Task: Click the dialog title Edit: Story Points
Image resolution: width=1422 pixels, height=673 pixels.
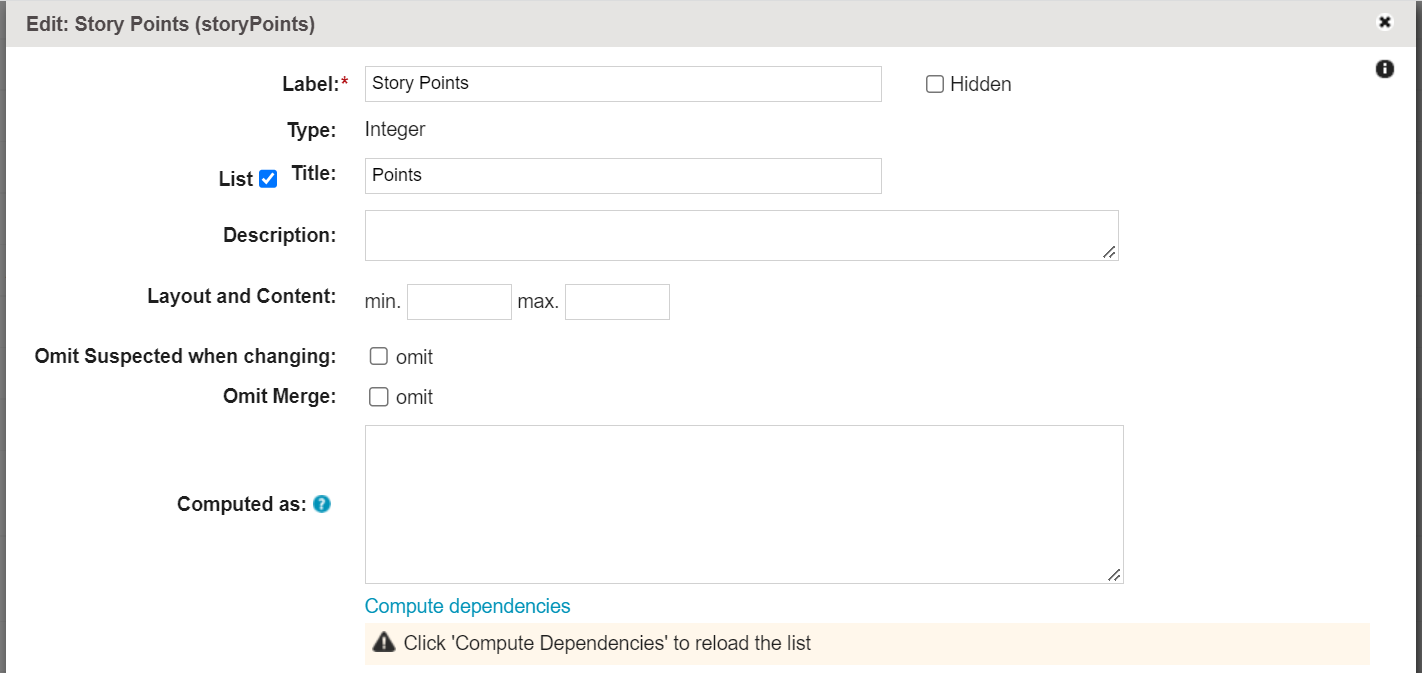Action: [x=170, y=24]
